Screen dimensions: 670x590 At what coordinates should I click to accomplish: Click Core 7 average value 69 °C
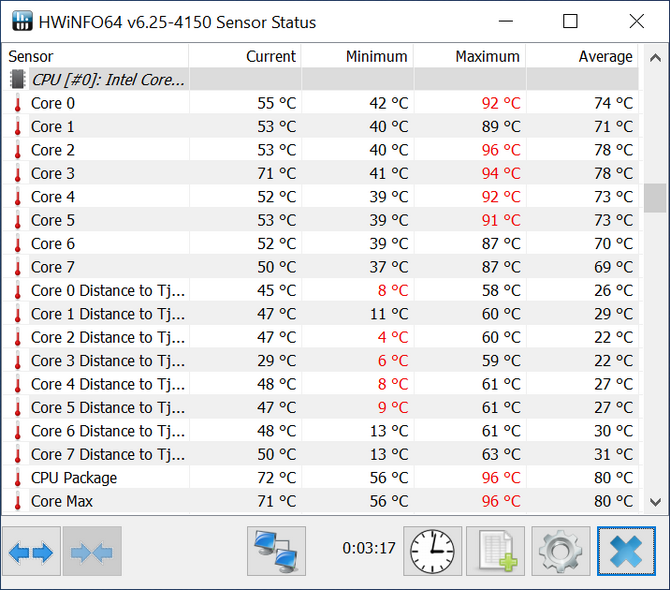(x=614, y=267)
